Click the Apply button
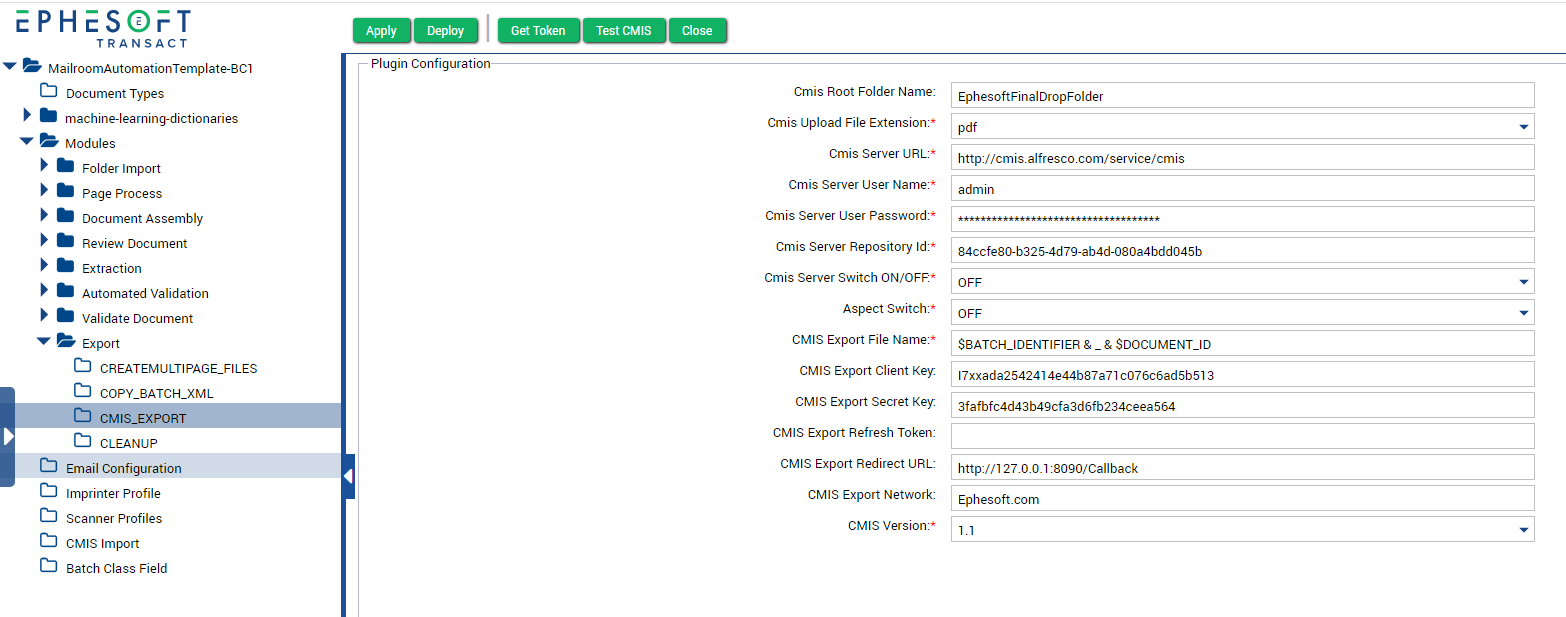The image size is (1566, 617). [381, 31]
